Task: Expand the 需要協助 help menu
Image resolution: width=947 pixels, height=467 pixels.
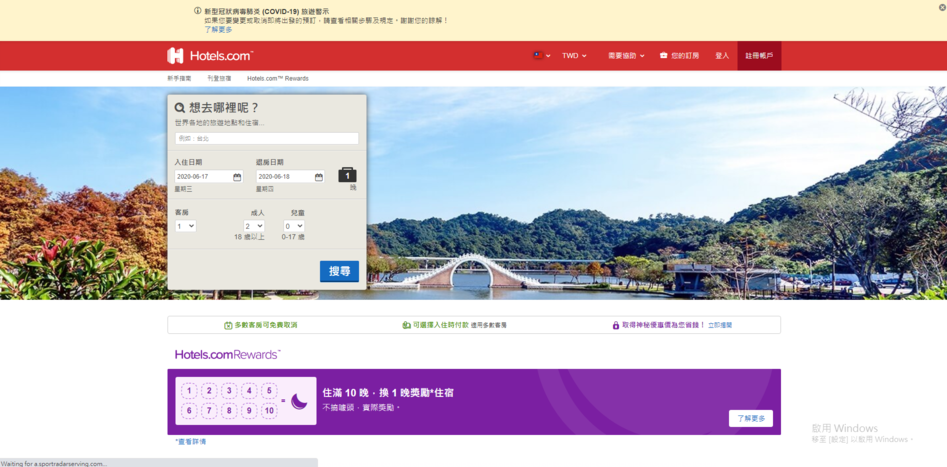Action: 626,56
